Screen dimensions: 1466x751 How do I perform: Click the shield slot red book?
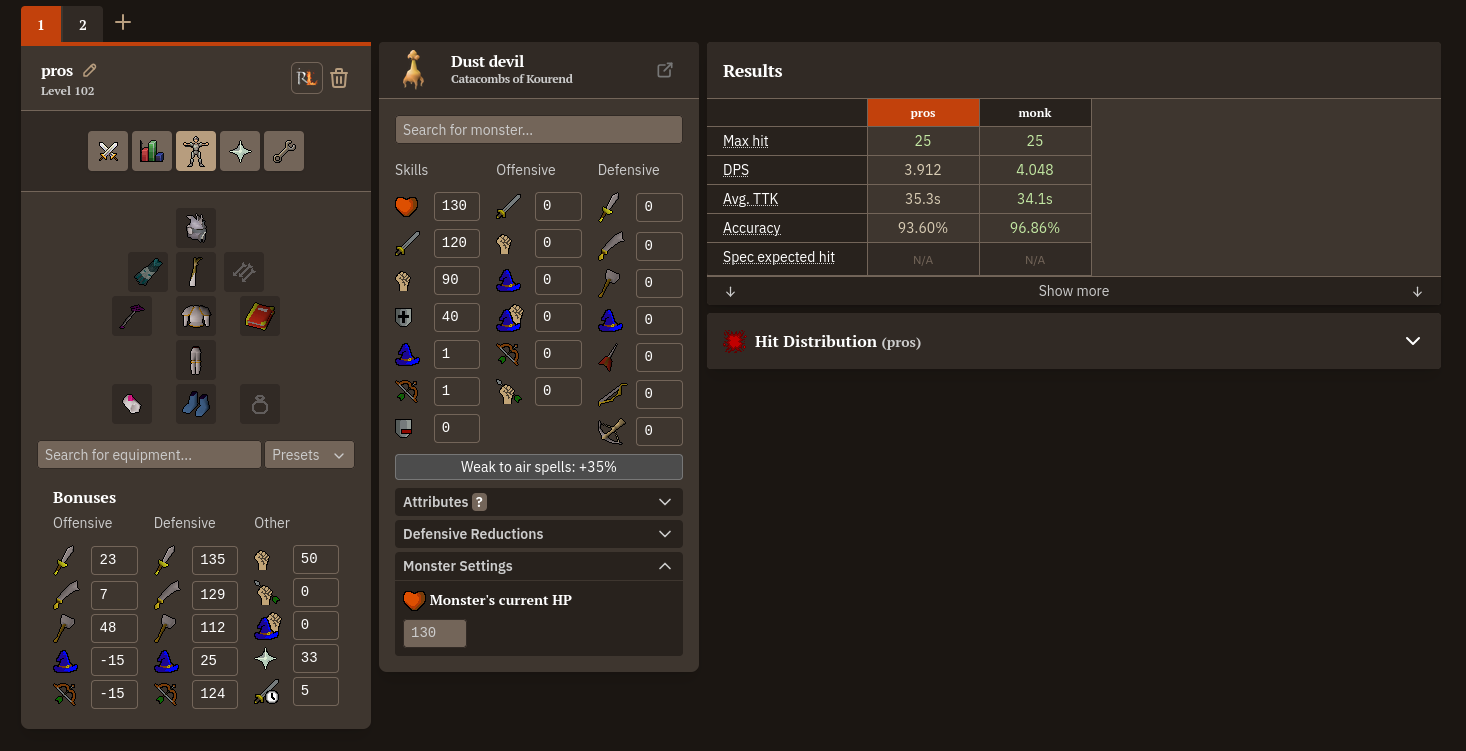coord(260,316)
